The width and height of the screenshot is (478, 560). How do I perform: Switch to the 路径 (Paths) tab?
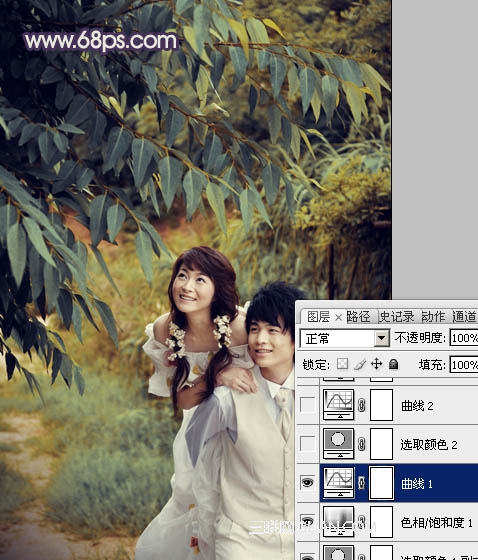[x=358, y=316]
